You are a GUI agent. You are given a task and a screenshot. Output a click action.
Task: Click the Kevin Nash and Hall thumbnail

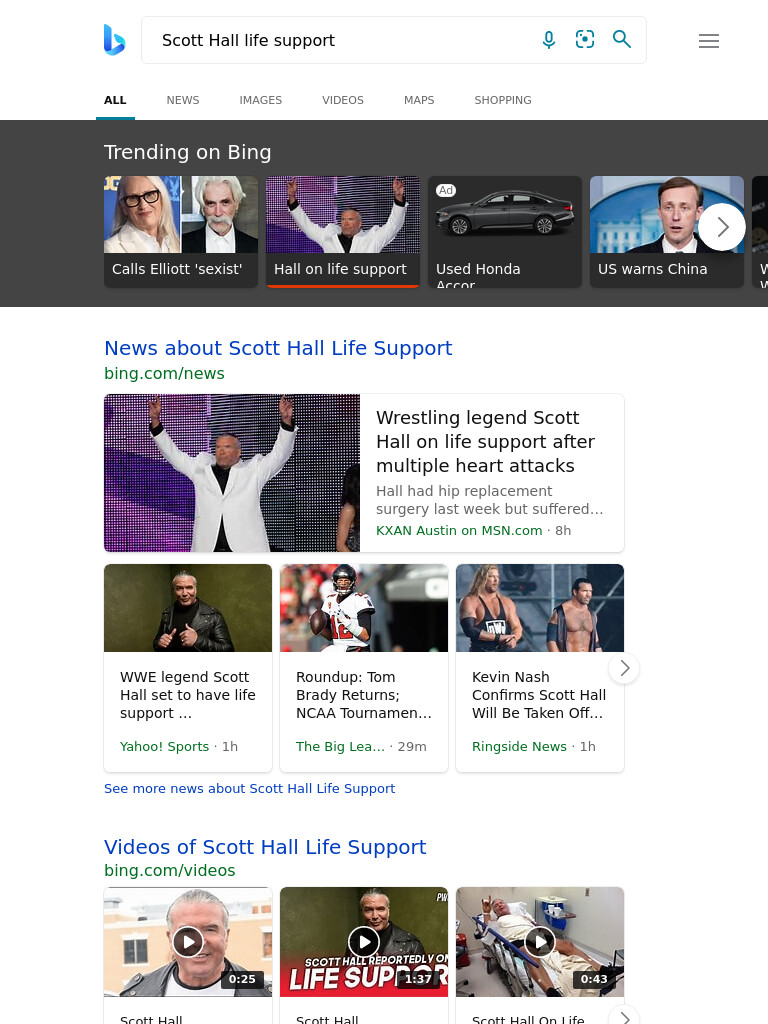click(540, 608)
